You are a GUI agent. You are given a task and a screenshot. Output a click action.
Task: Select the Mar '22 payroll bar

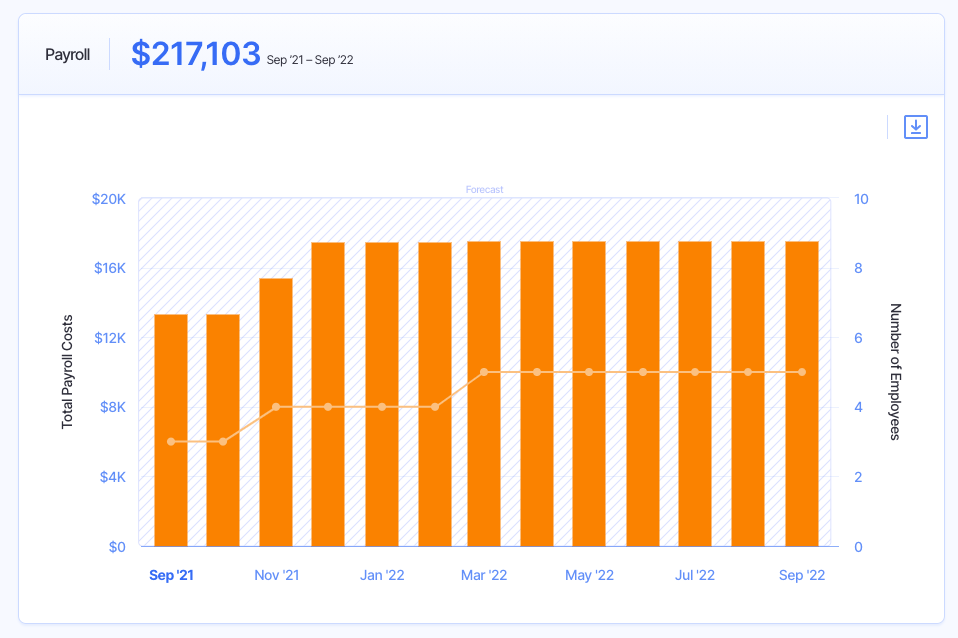click(x=484, y=394)
